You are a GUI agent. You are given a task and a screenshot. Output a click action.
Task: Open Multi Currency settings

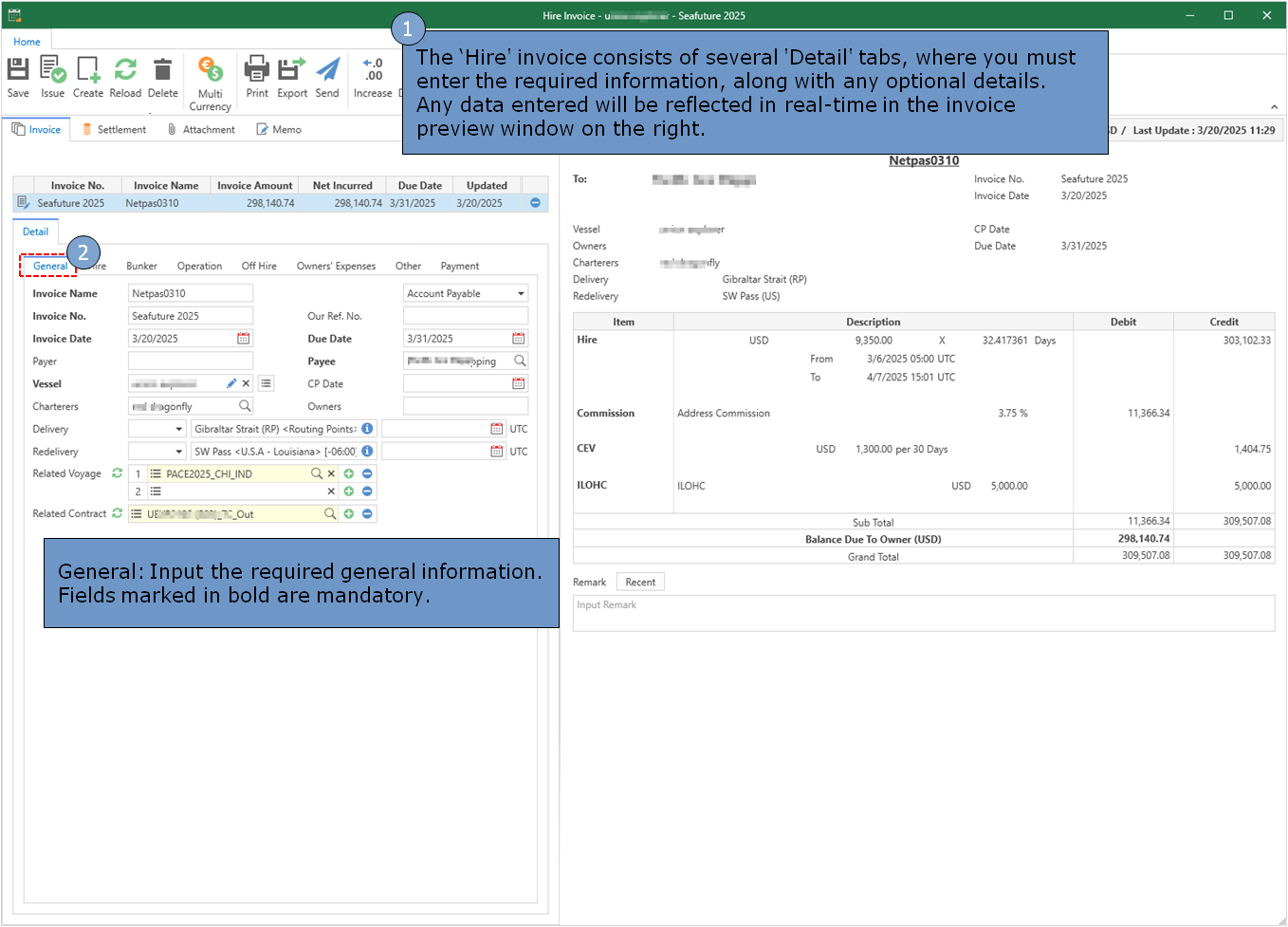click(x=210, y=70)
